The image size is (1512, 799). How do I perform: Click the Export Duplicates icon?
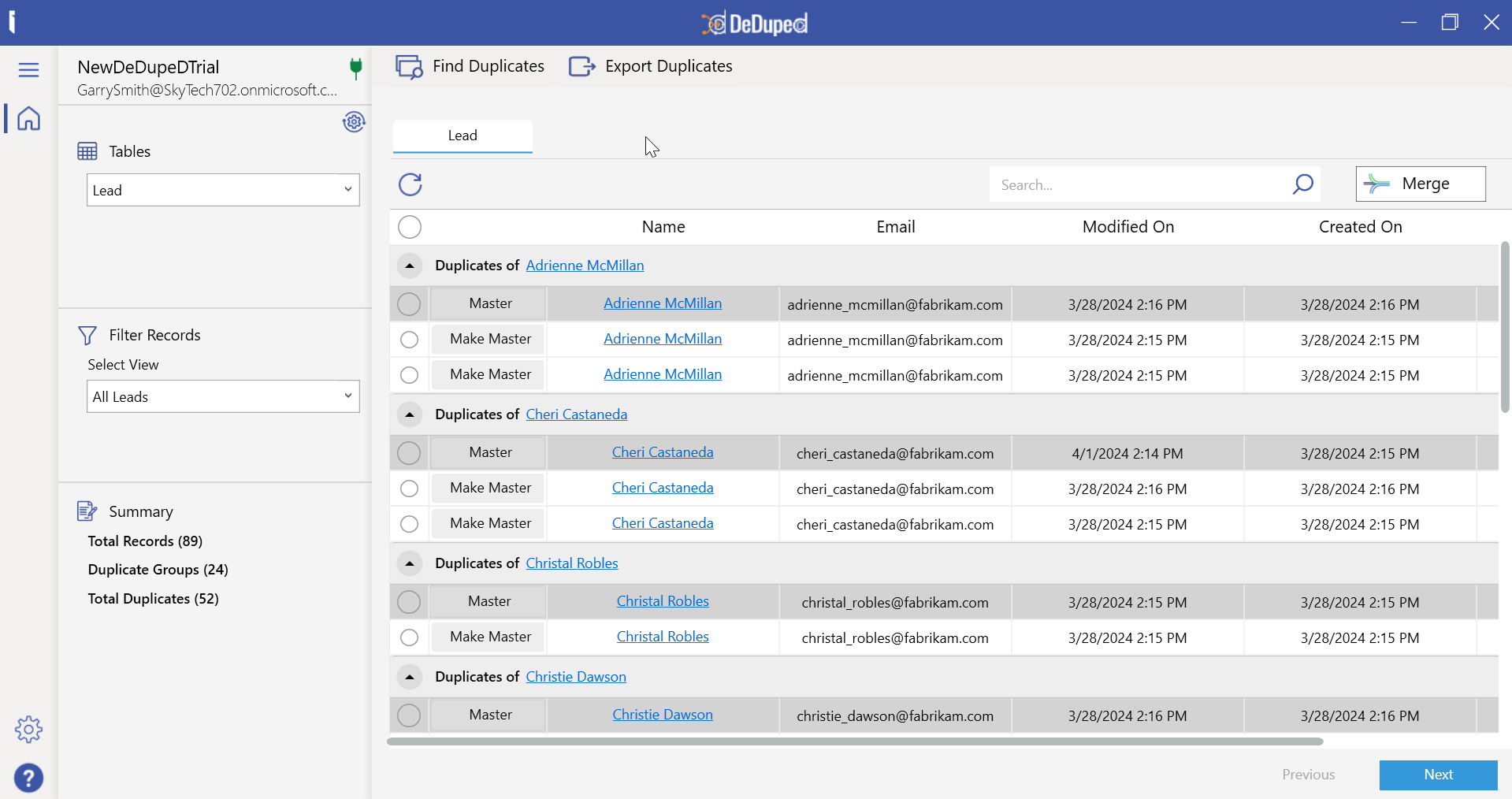click(x=582, y=67)
